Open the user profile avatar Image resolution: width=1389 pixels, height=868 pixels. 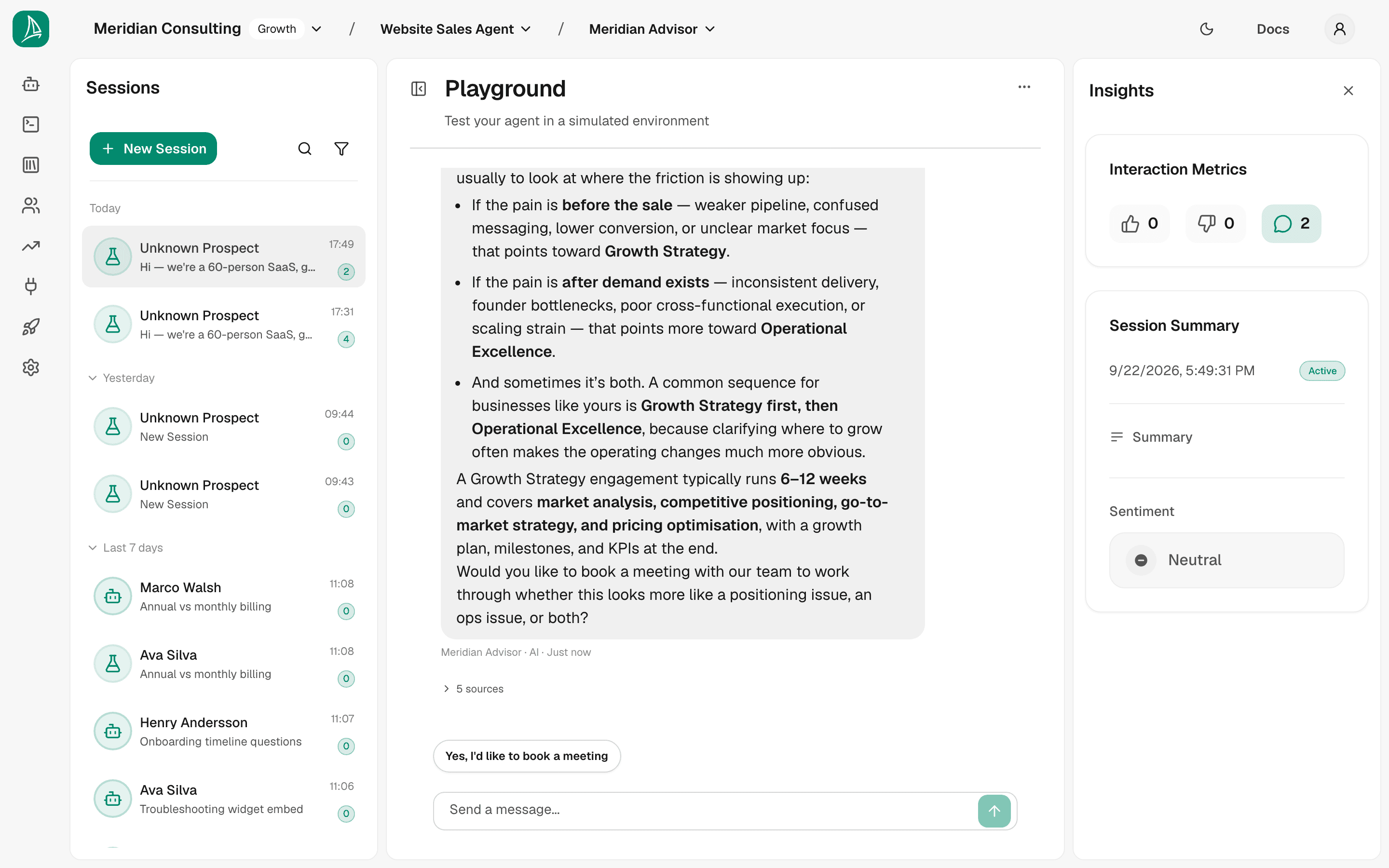click(1340, 29)
